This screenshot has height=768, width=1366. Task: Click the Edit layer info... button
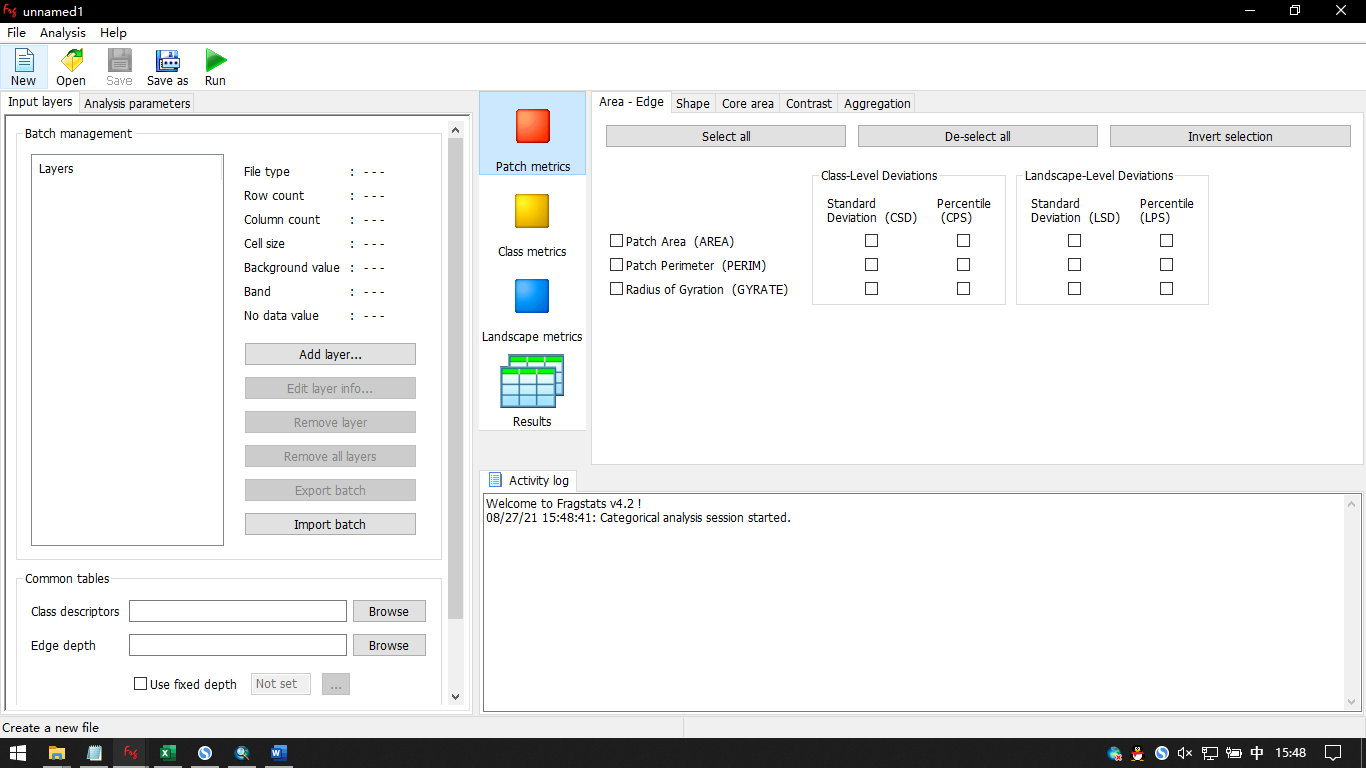point(330,389)
